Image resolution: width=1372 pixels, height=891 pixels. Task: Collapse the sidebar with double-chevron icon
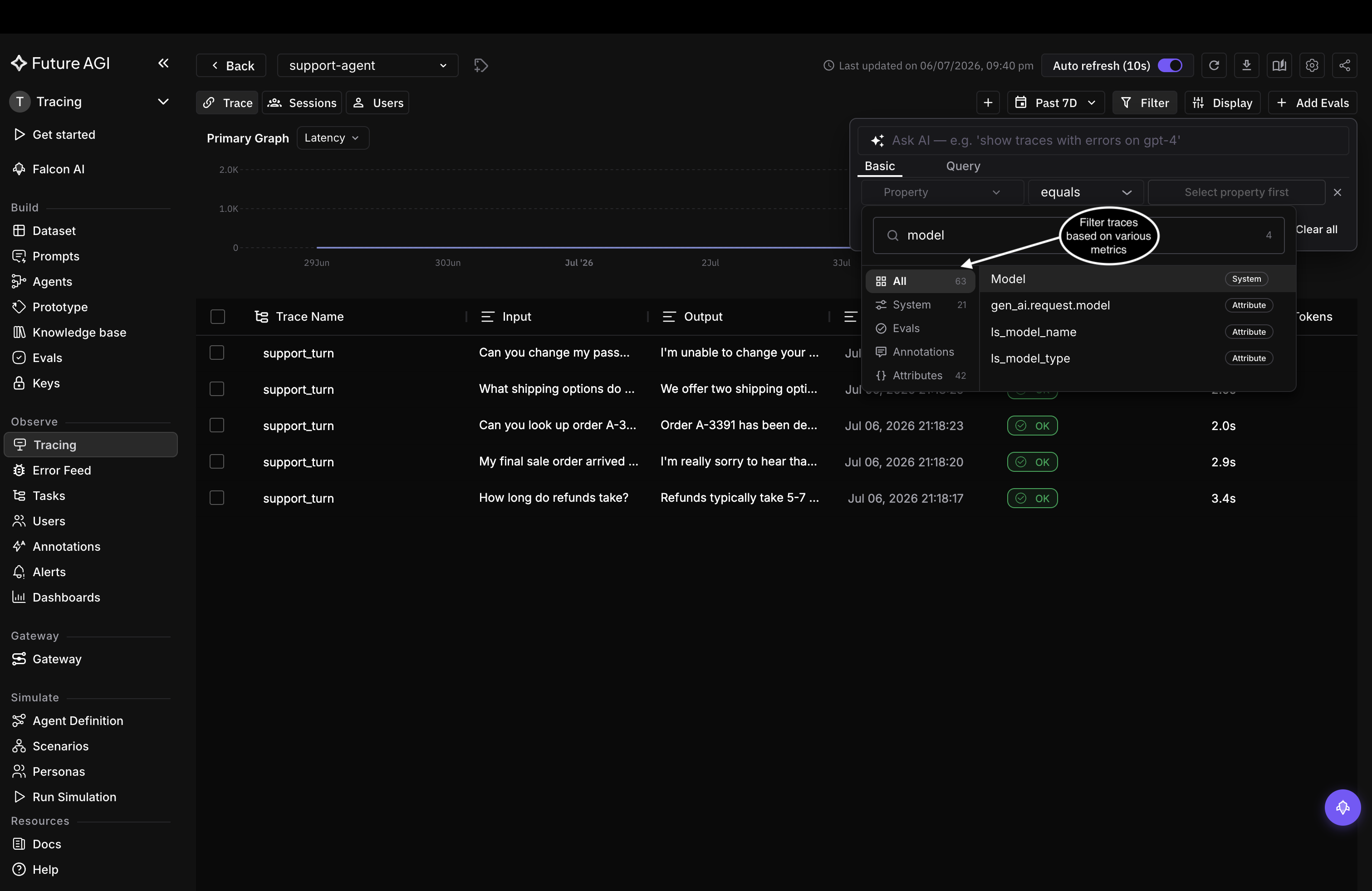coord(163,64)
